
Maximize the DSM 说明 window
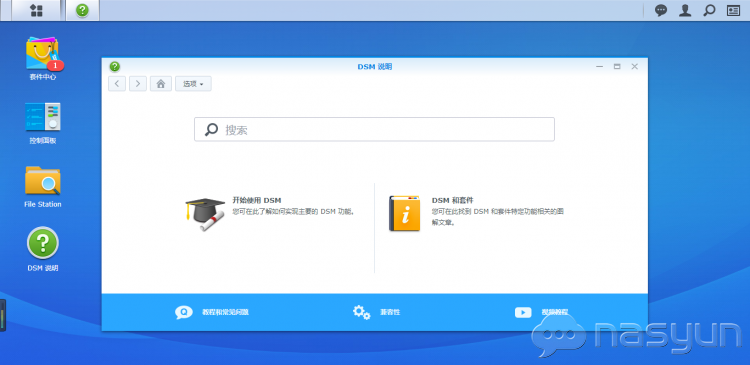coord(617,66)
